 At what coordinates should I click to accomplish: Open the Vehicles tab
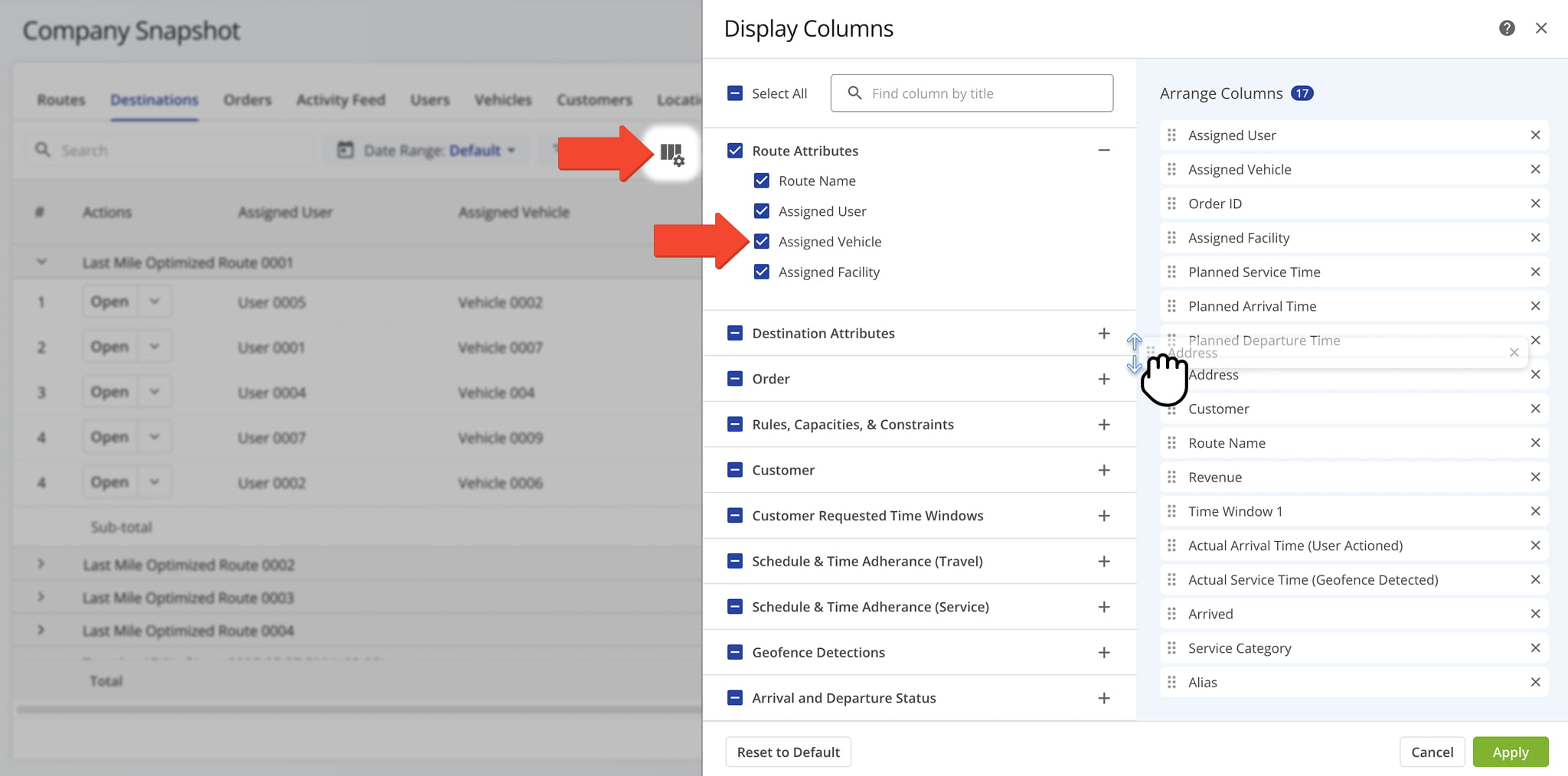[x=503, y=100]
